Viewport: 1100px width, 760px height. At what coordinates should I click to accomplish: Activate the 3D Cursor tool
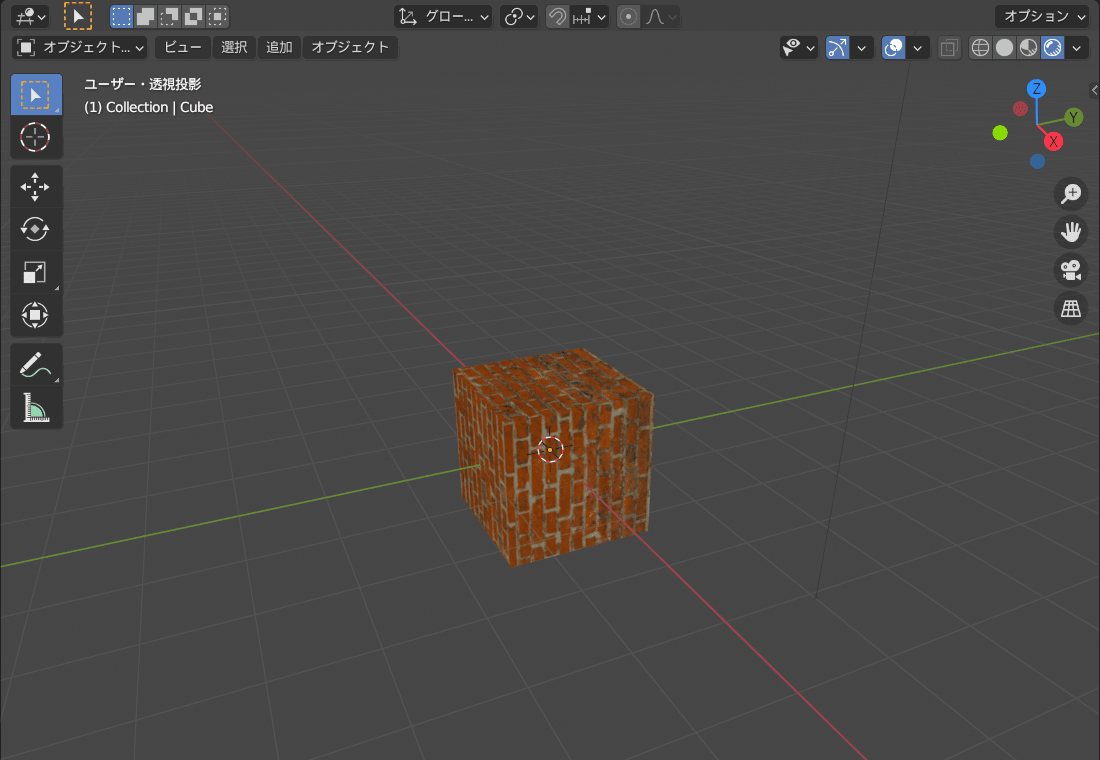tap(36, 137)
